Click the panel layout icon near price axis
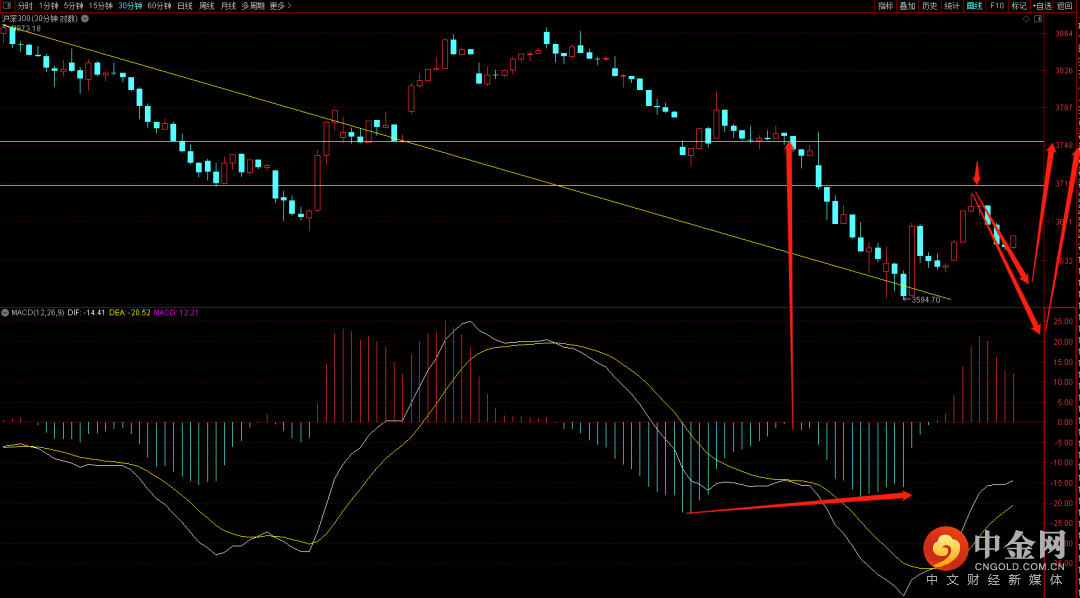Viewport: 1080px width, 598px height. click(x=1038, y=19)
